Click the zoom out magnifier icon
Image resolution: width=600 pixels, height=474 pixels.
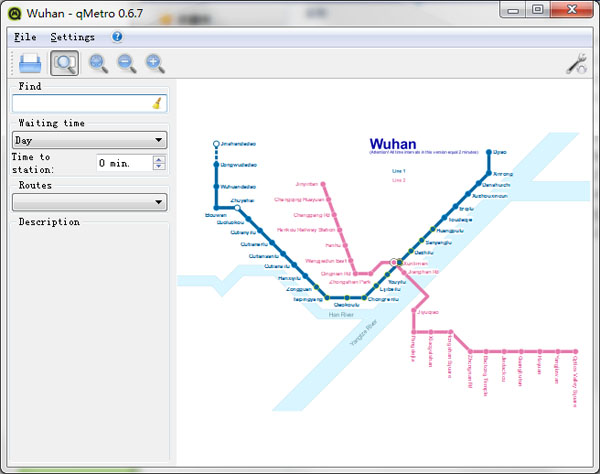pyautogui.click(x=126, y=64)
